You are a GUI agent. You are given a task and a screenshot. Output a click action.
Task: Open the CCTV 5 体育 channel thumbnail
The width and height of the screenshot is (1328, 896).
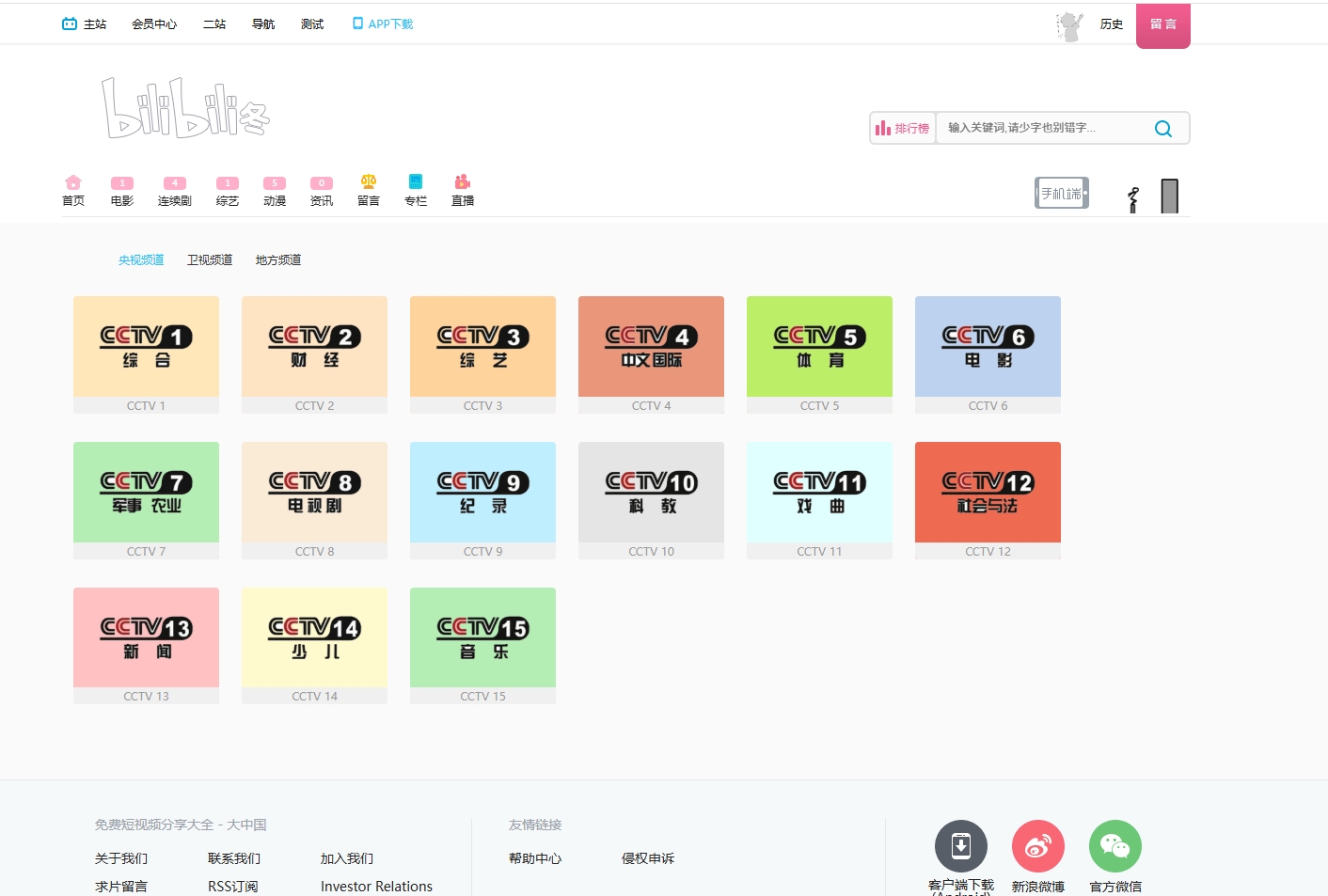[819, 346]
